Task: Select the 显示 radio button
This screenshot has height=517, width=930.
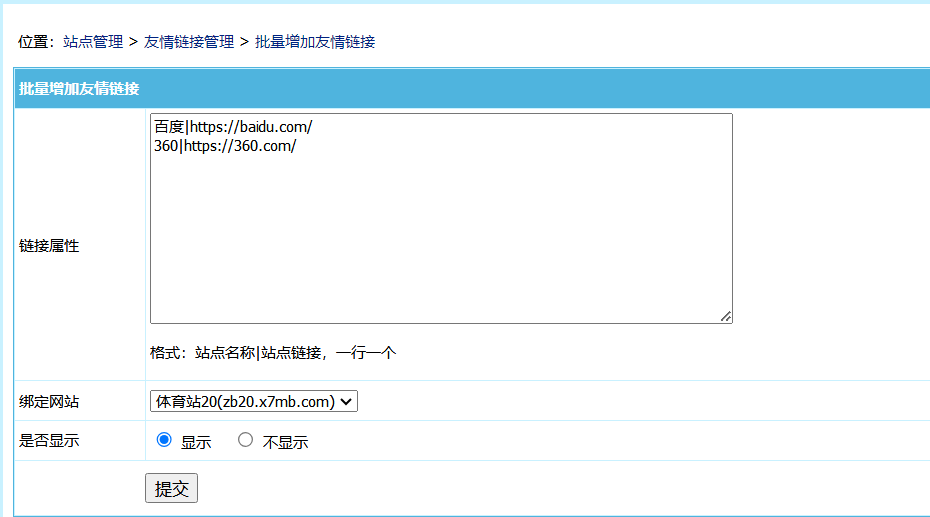Action: [x=164, y=440]
